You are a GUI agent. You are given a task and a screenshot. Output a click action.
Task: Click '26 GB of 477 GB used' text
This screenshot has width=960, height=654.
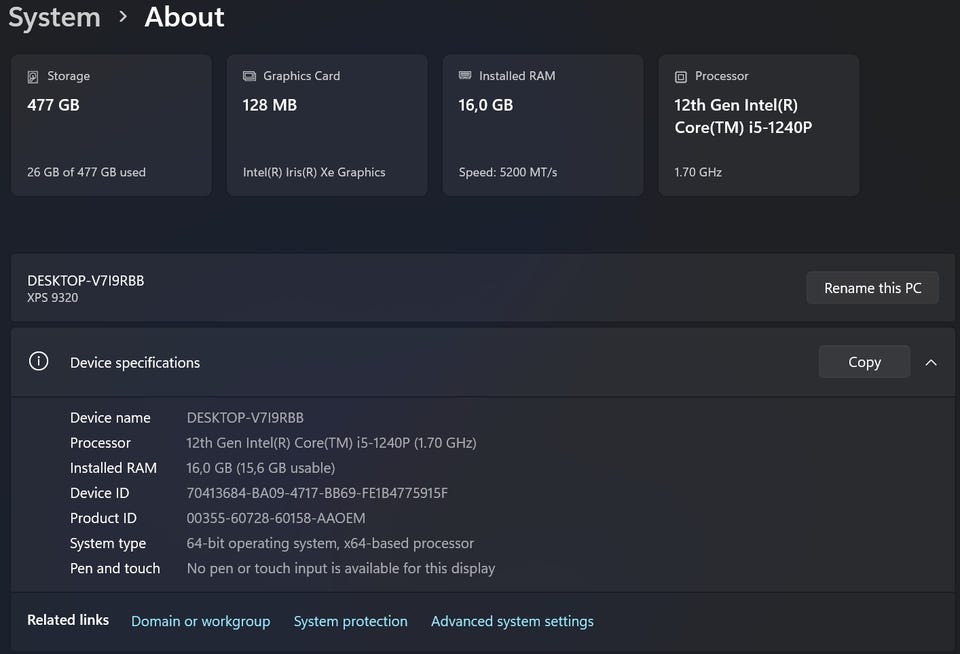86,172
